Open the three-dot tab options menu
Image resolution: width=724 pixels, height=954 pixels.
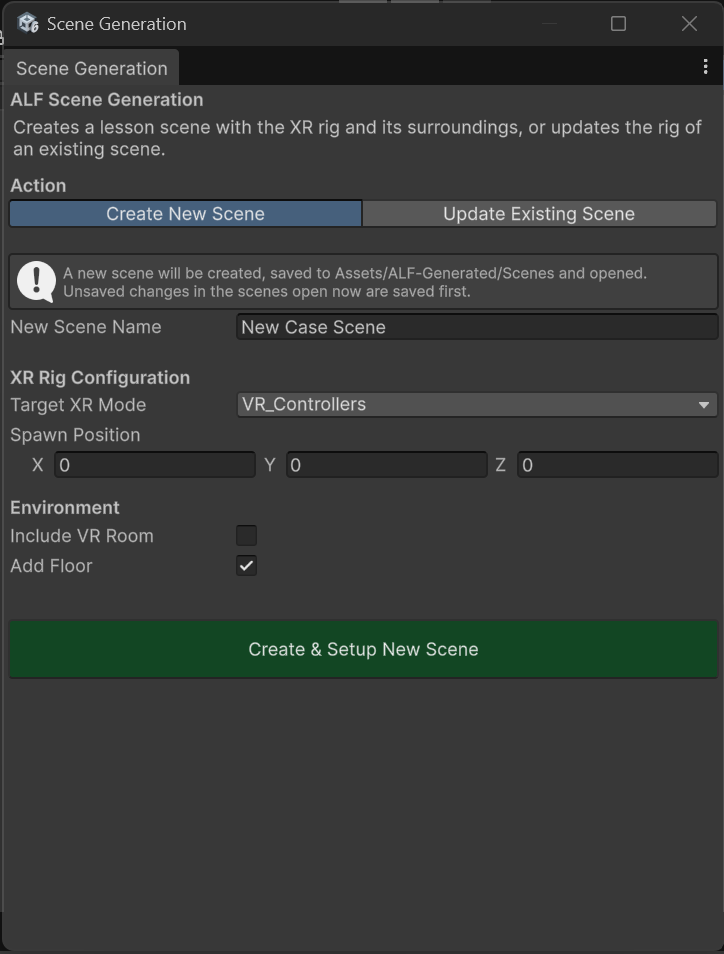point(705,67)
